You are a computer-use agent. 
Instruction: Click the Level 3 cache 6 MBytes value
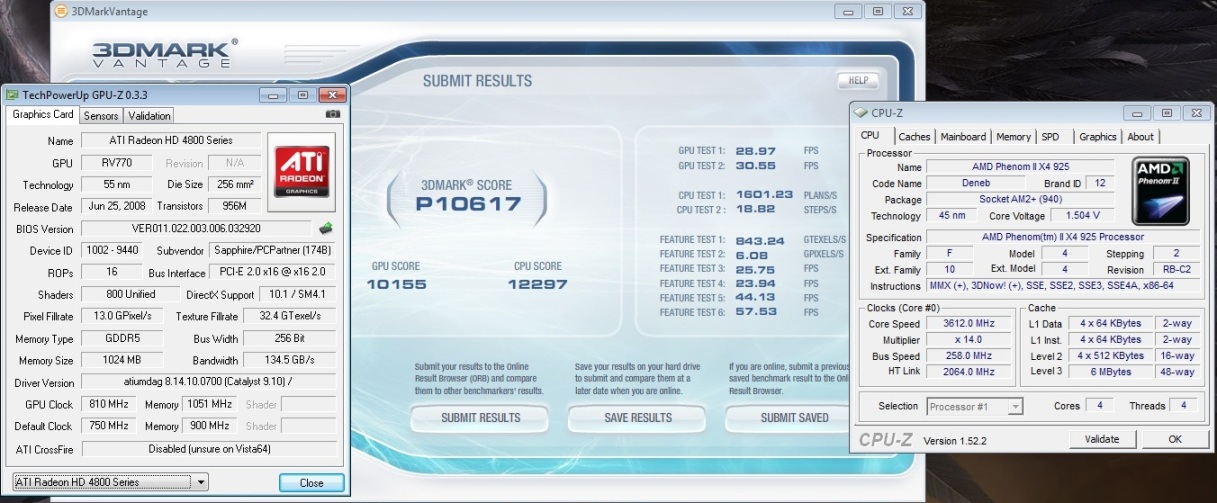point(1112,372)
